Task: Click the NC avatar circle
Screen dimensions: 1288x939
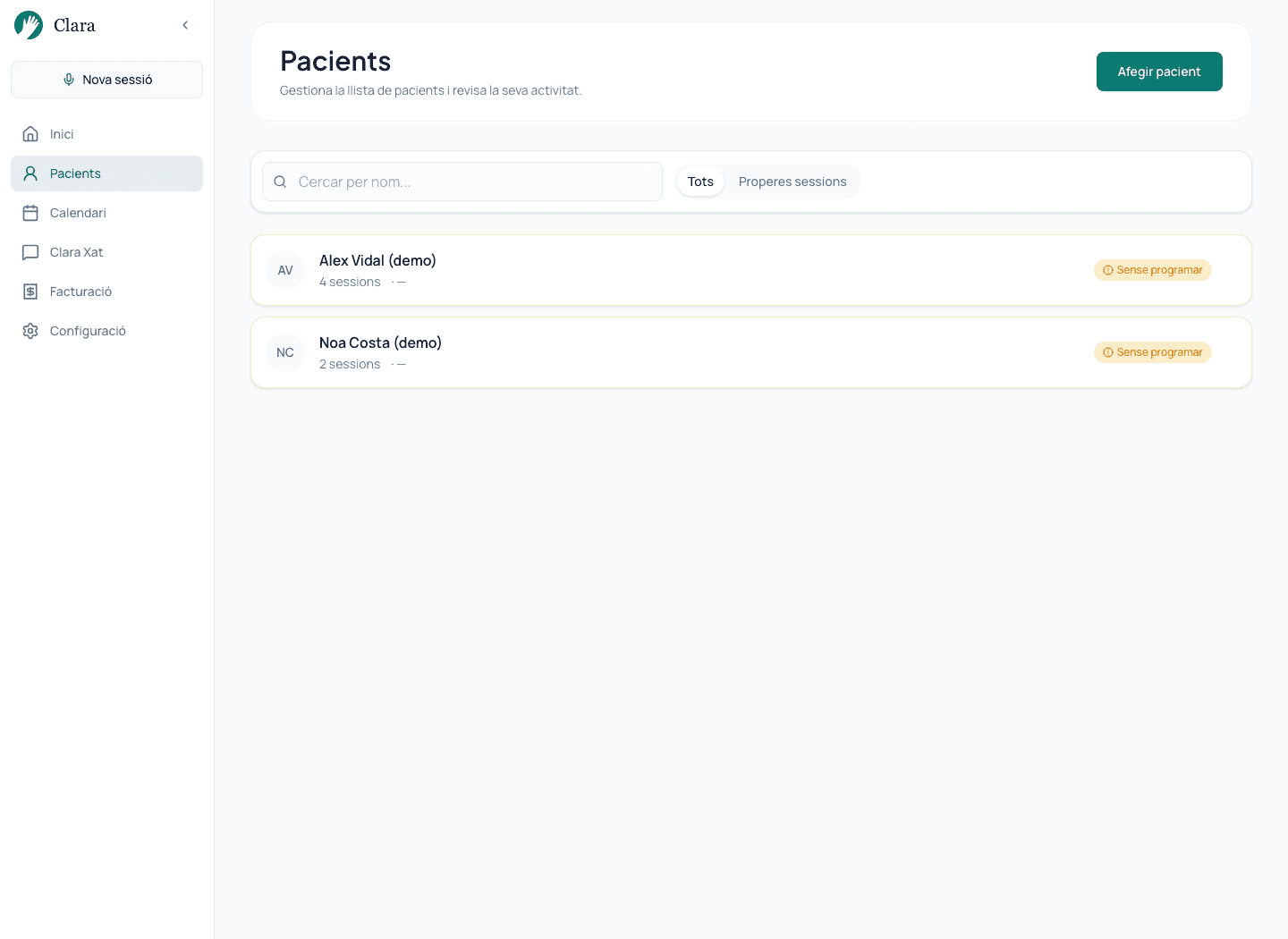Action: point(285,352)
